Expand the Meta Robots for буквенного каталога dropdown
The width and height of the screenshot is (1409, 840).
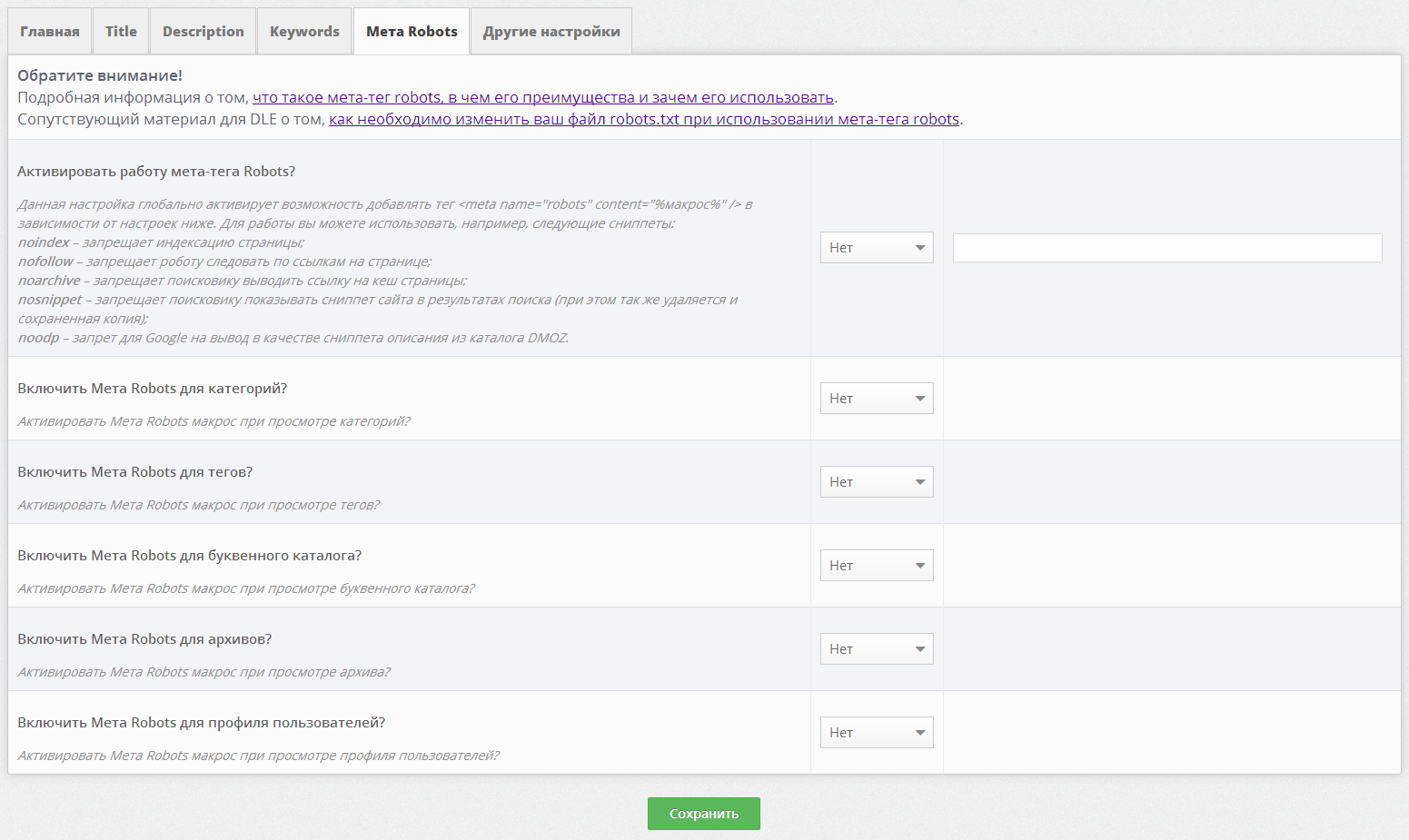(x=877, y=566)
